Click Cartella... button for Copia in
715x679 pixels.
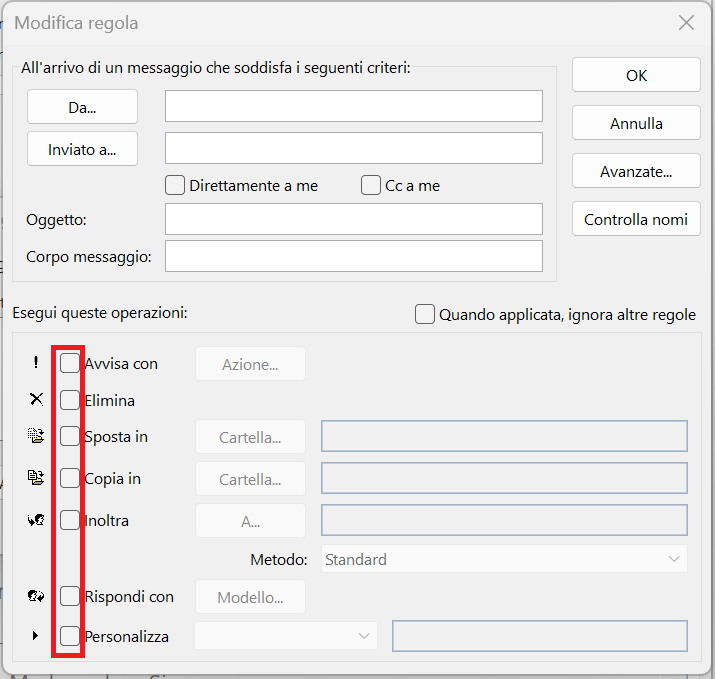click(x=250, y=479)
